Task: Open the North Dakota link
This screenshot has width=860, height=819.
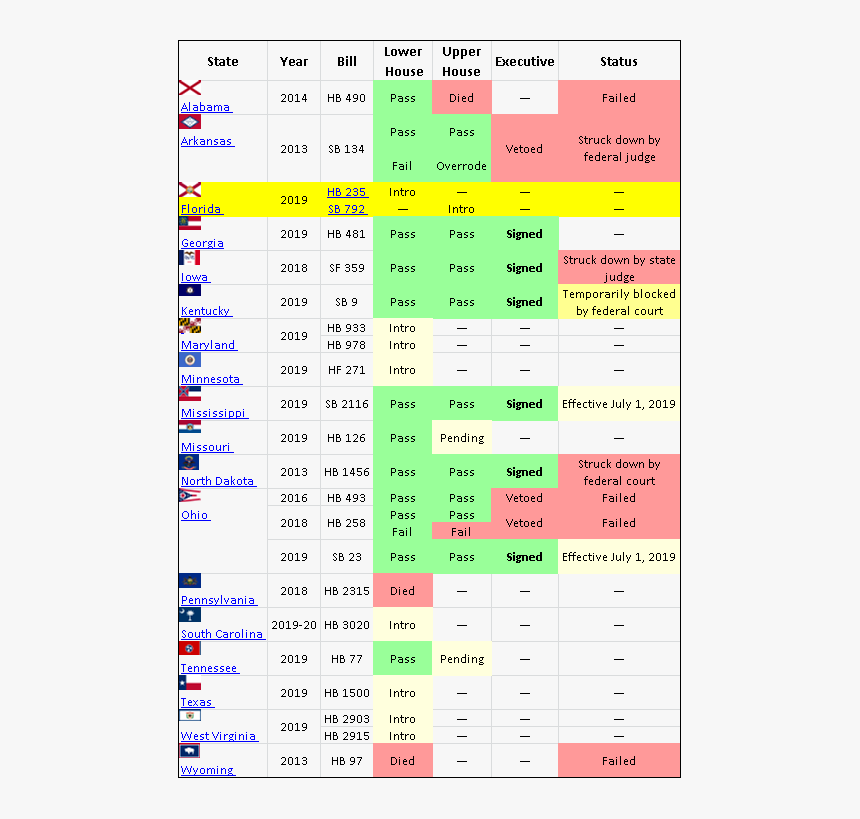Action: pos(218,481)
